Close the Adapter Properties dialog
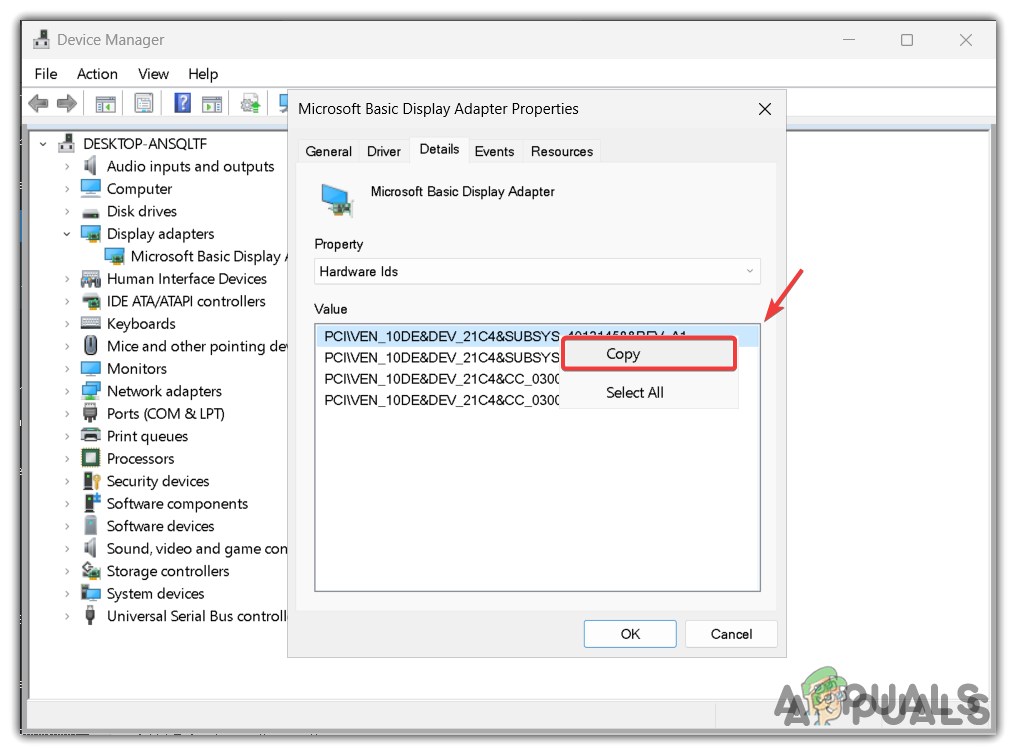 tap(765, 109)
